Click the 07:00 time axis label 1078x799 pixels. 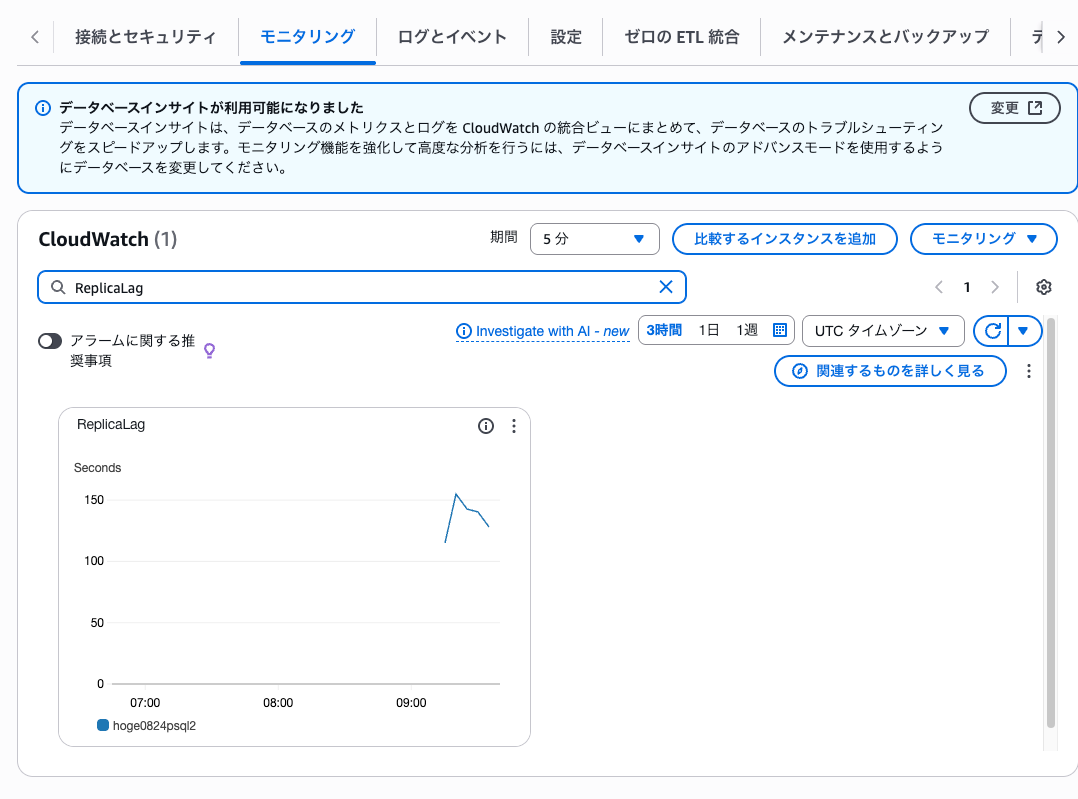pos(145,703)
